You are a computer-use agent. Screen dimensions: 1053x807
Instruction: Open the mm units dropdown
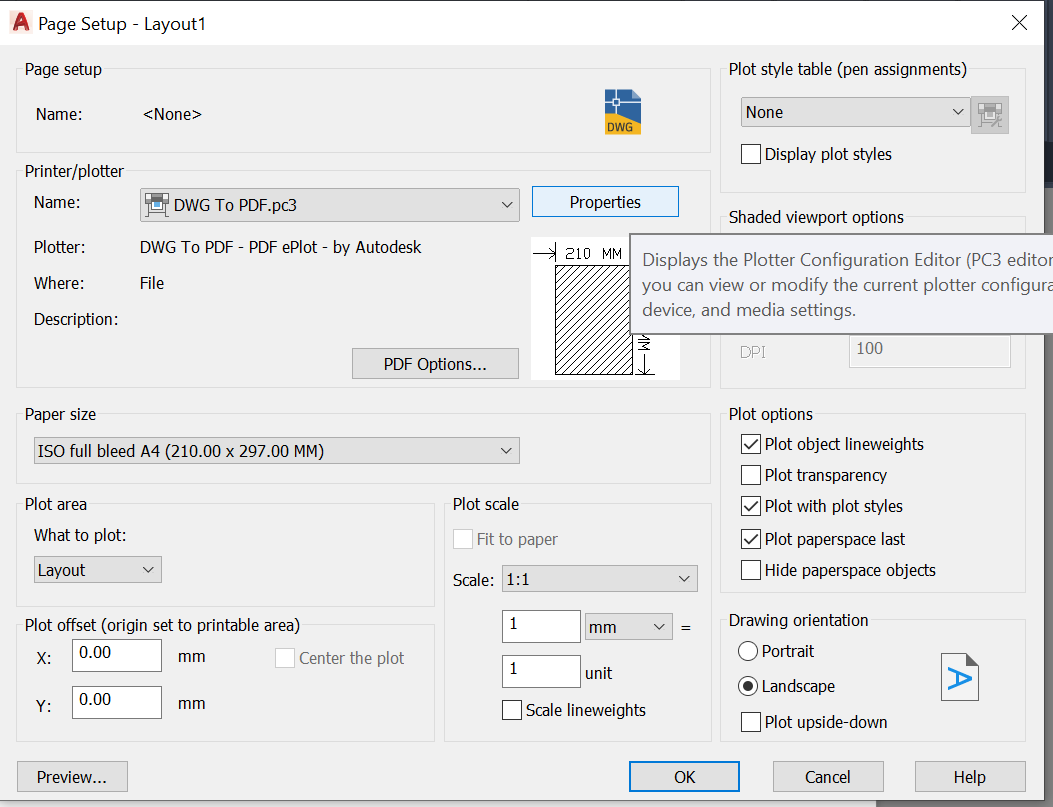point(629,627)
